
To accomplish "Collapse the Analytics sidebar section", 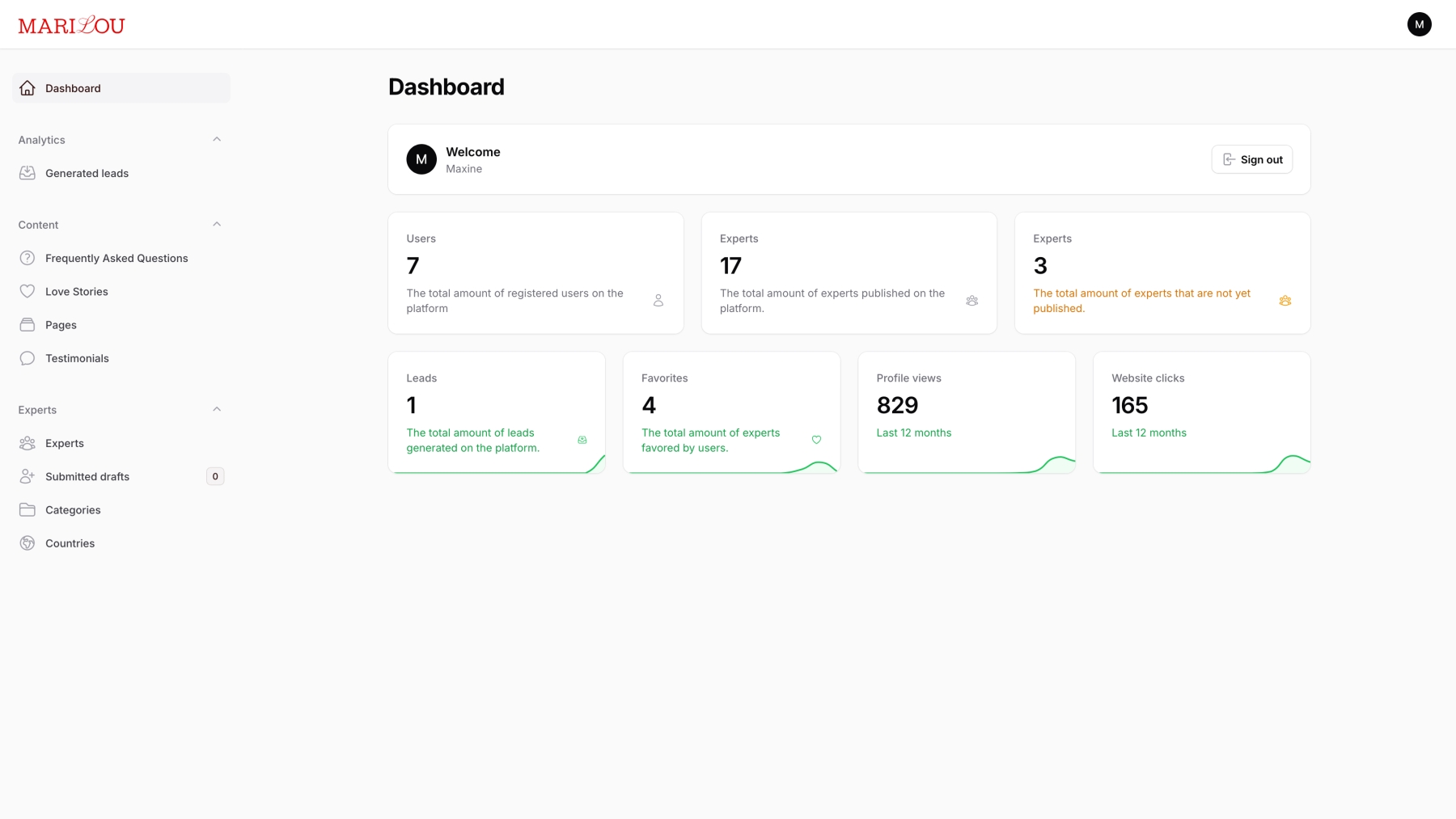I will tap(217, 139).
